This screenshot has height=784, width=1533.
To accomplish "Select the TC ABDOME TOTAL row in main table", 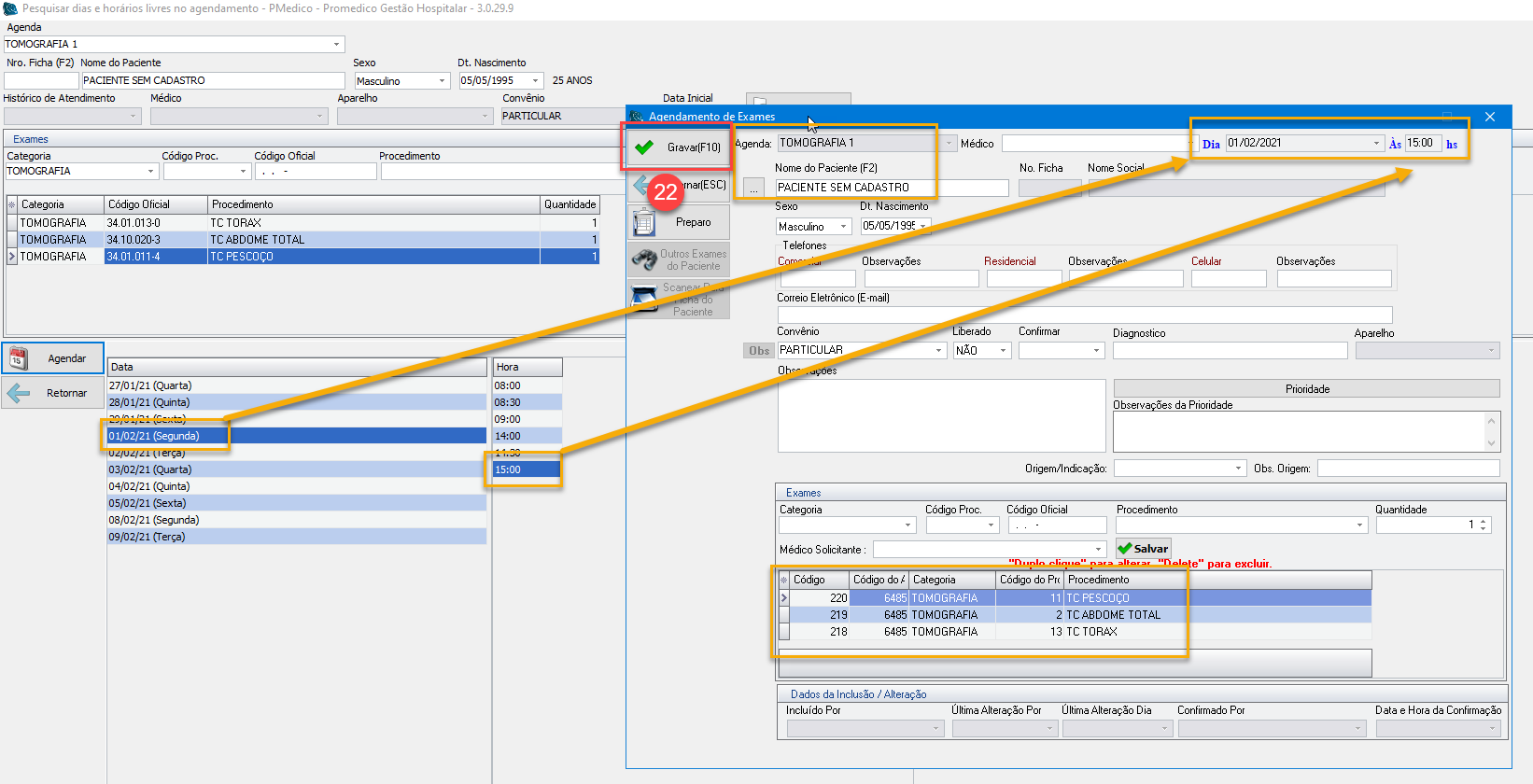I will 302,240.
